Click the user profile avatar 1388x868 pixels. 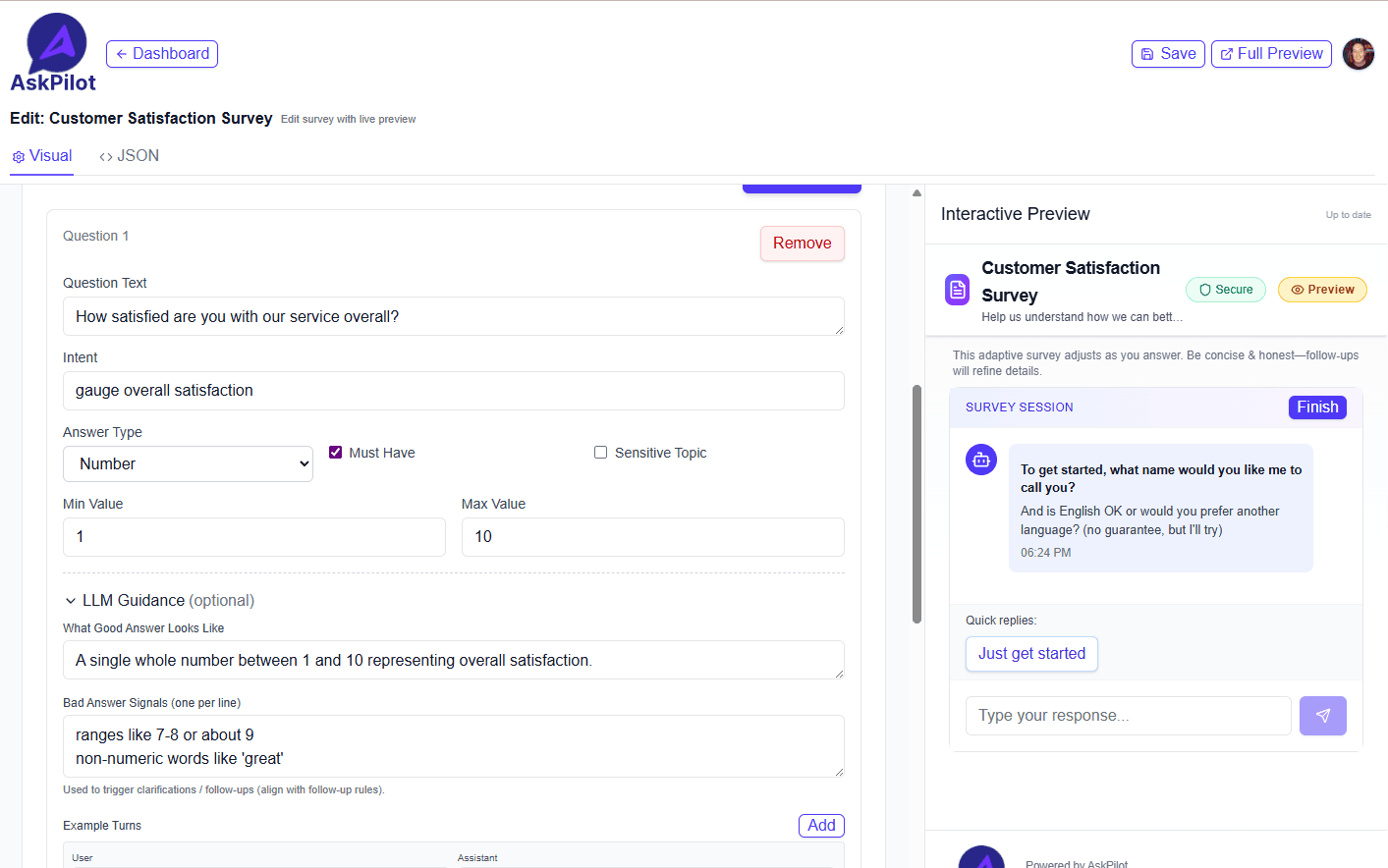[x=1359, y=54]
